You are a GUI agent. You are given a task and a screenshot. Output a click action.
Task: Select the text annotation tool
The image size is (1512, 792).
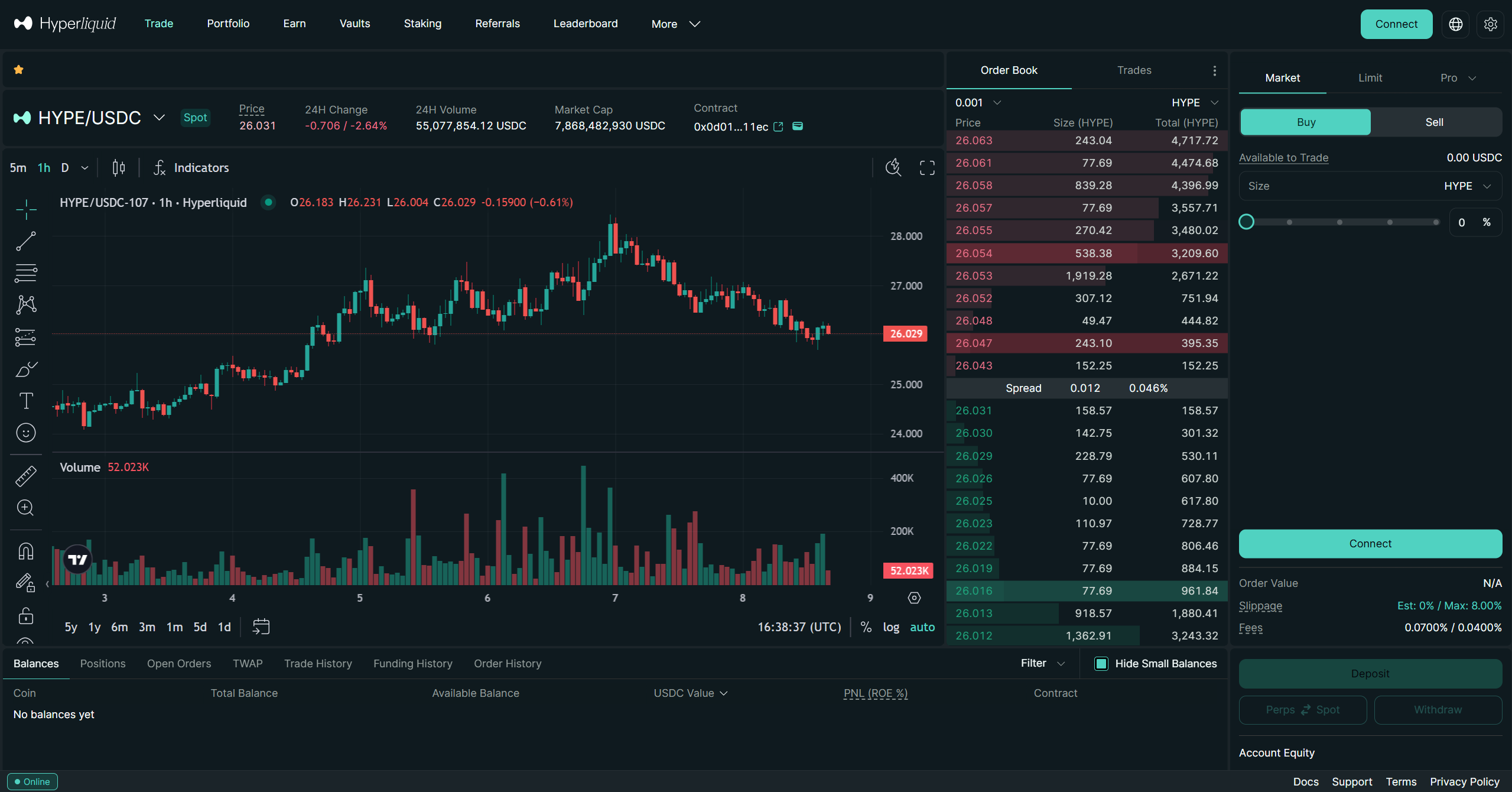point(26,401)
